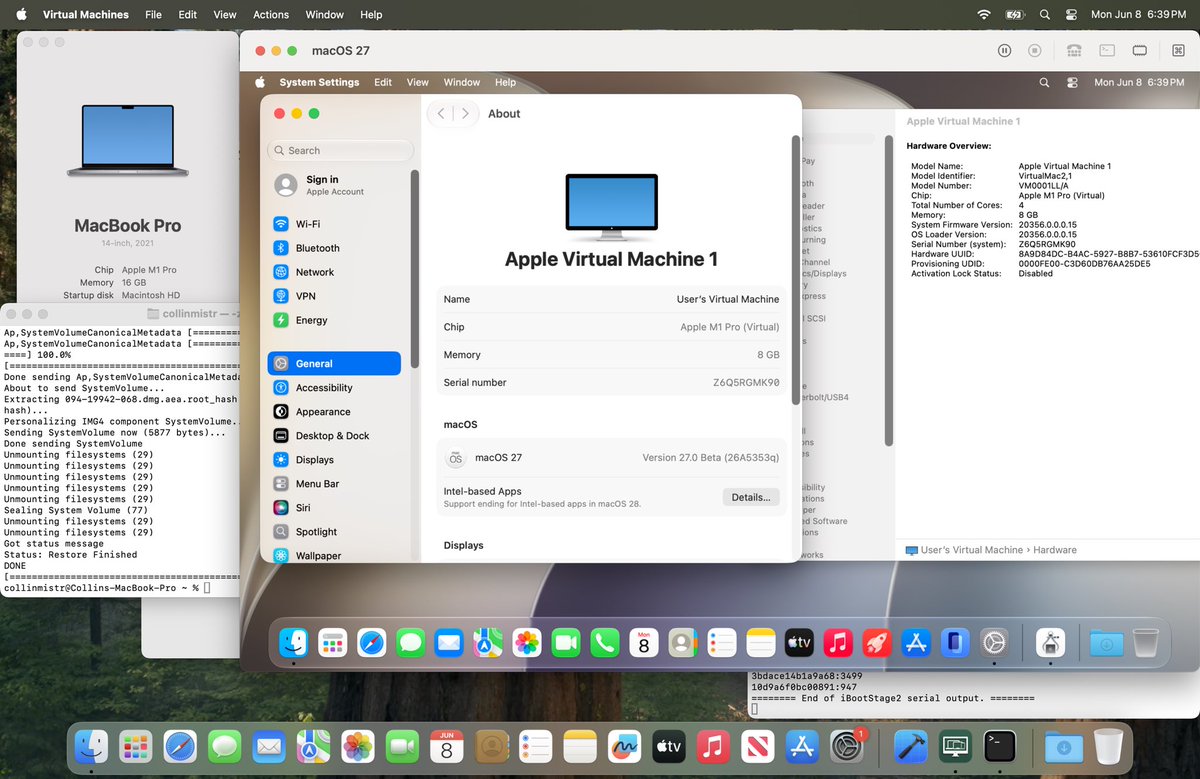Open Xcode in the host dock
This screenshot has width=1200, height=779.
click(x=909, y=746)
